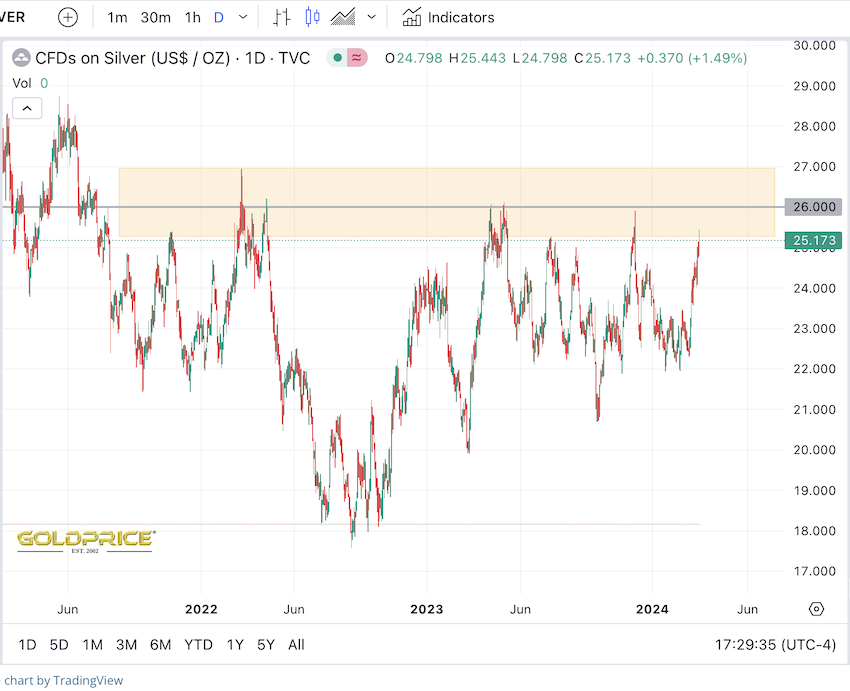
Task: Open chart settings gear icon
Action: [816, 609]
